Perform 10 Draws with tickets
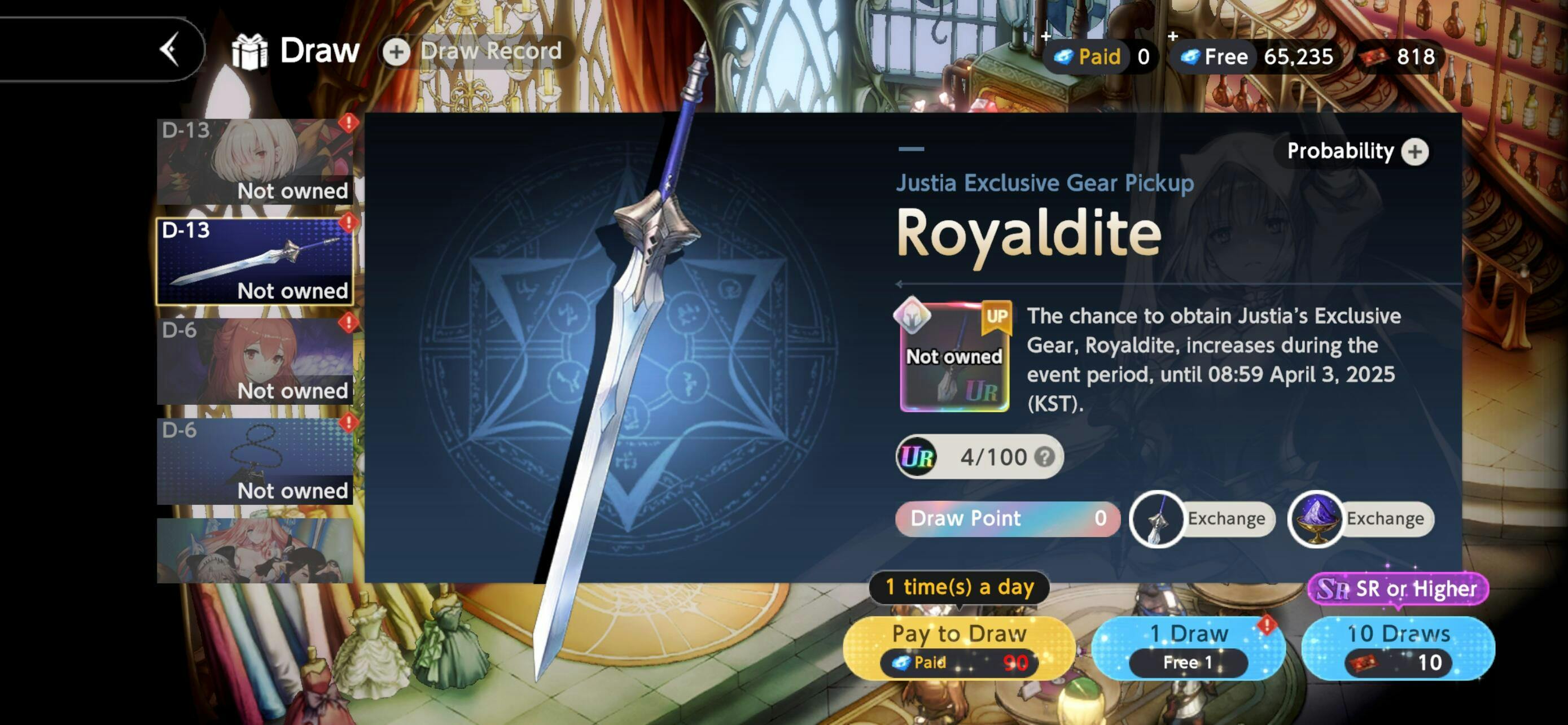The width and height of the screenshot is (1568, 725). (1398, 648)
